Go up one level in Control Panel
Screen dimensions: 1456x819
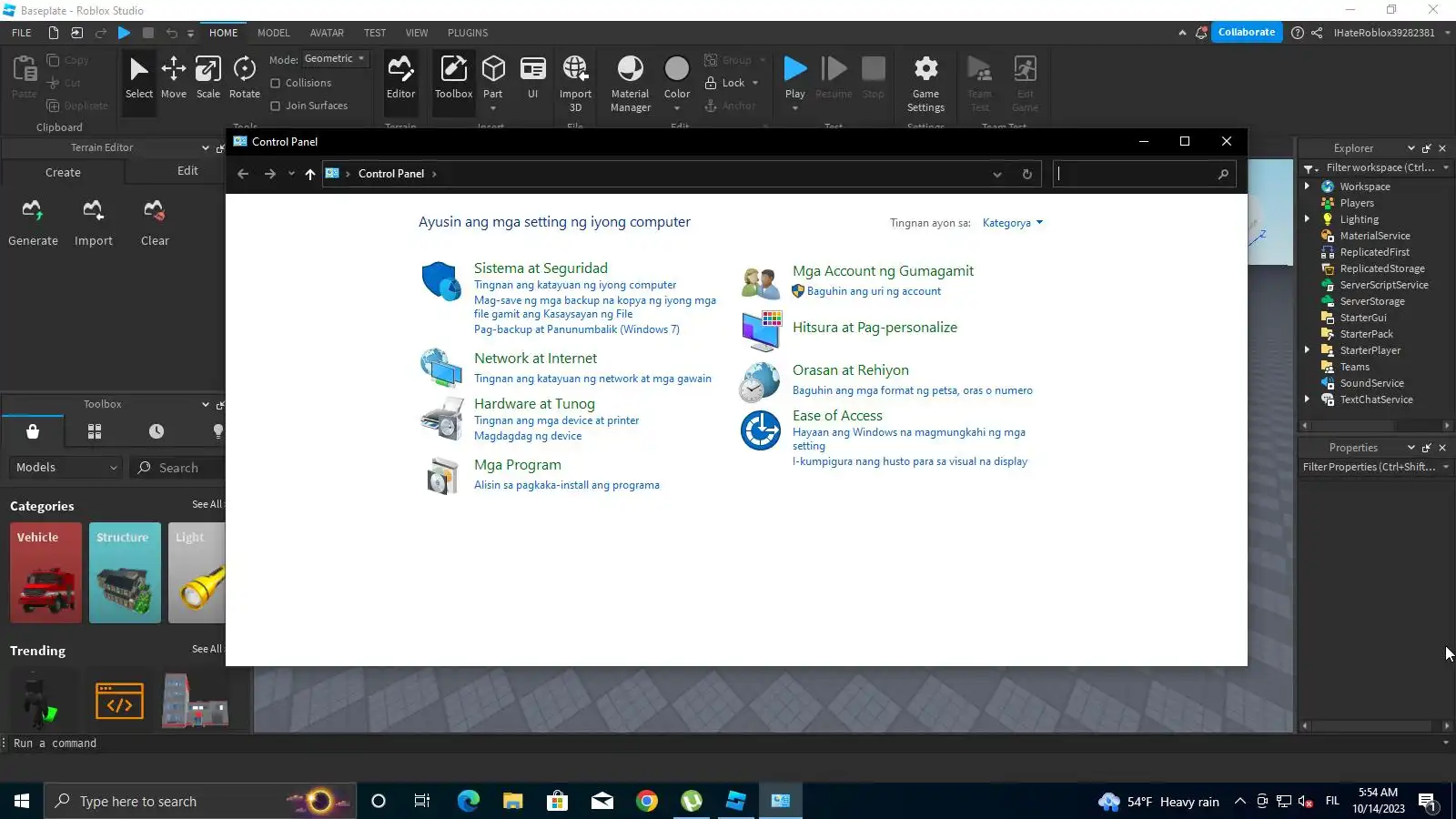pyautogui.click(x=310, y=174)
